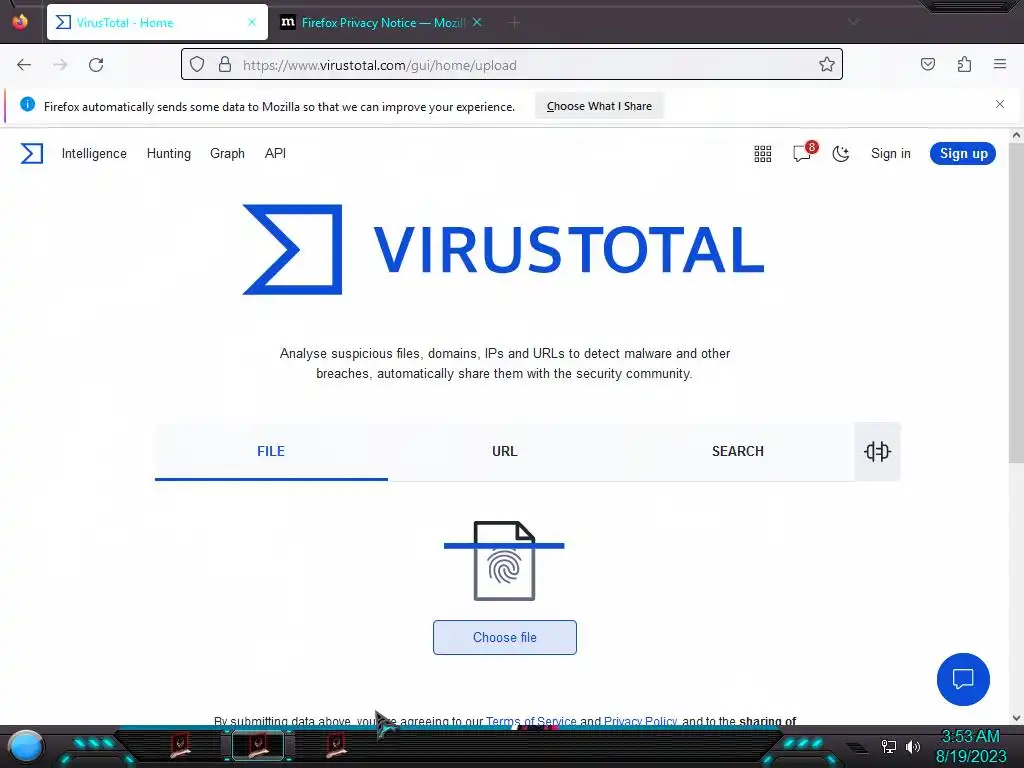Bookmark this page with star icon
Viewport: 1024px width, 768px height.
(x=827, y=64)
